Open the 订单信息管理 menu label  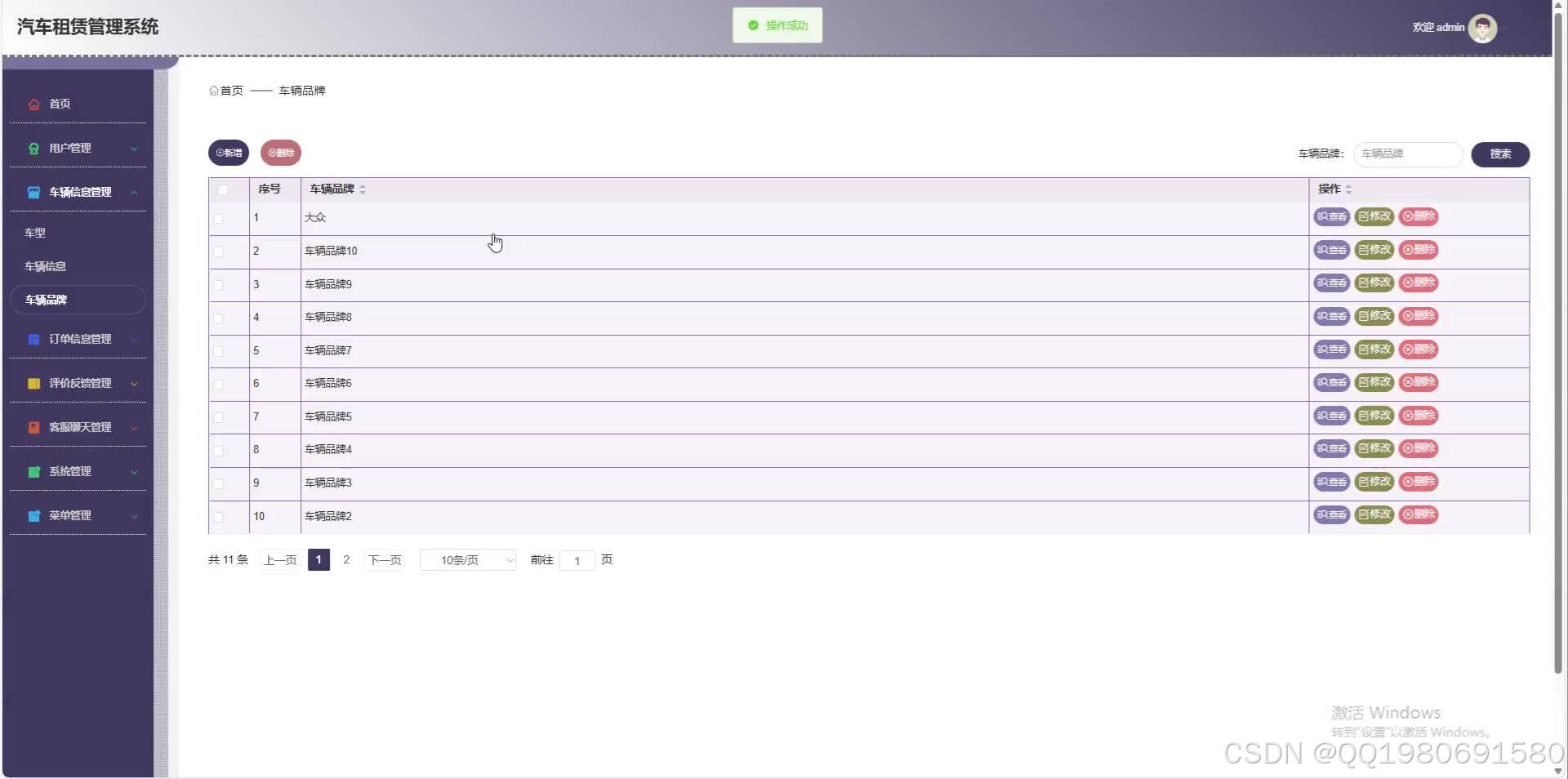[80, 339]
